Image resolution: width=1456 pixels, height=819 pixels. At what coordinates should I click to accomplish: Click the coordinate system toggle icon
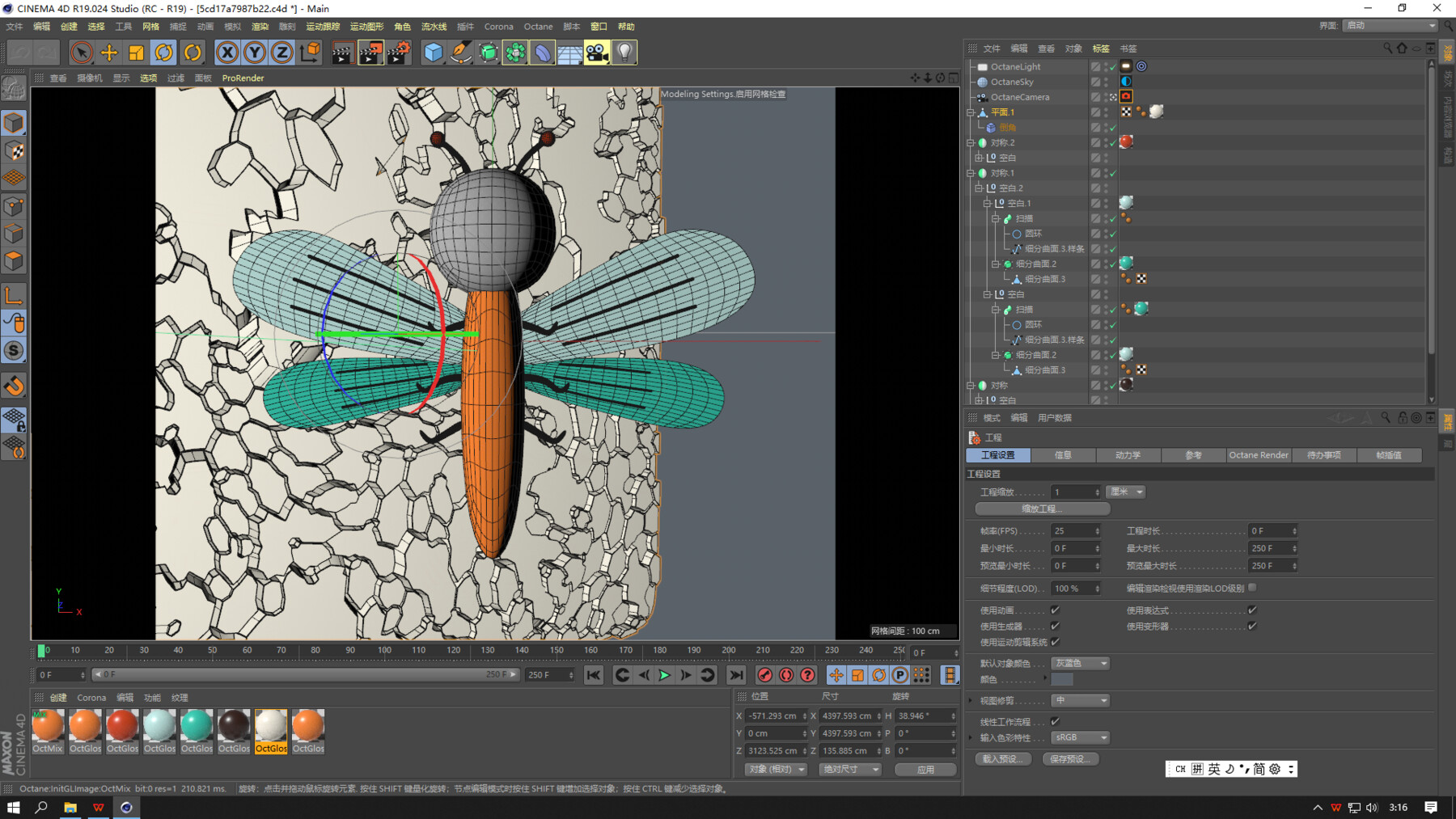310,53
